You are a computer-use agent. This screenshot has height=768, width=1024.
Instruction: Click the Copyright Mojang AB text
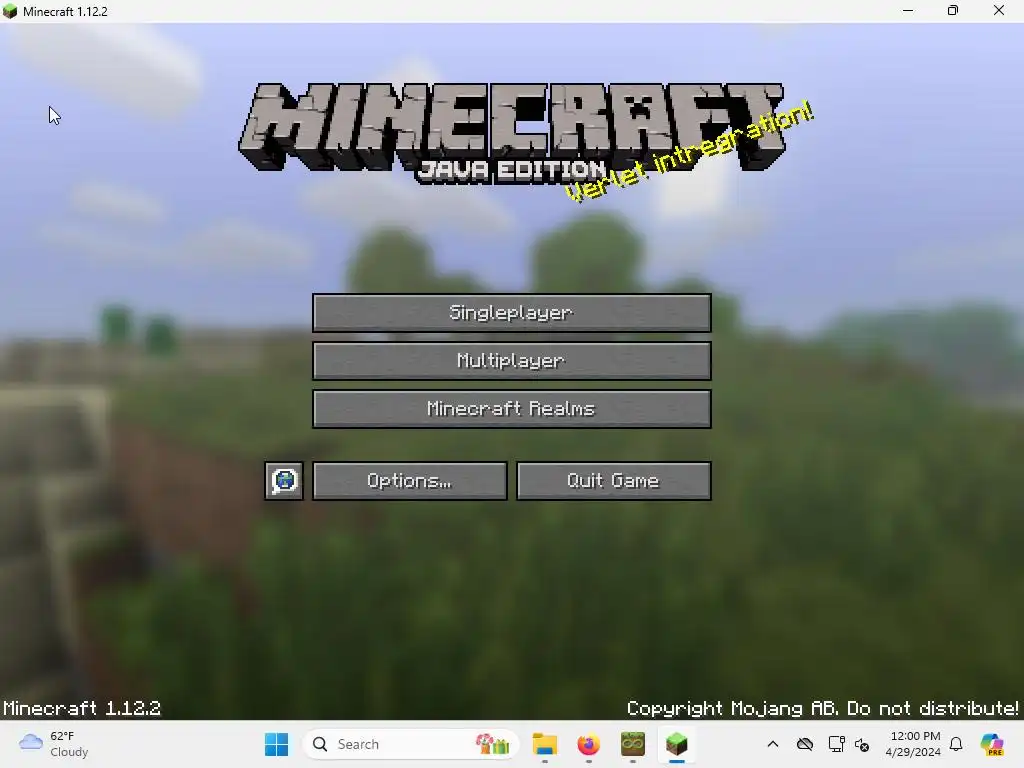click(823, 708)
